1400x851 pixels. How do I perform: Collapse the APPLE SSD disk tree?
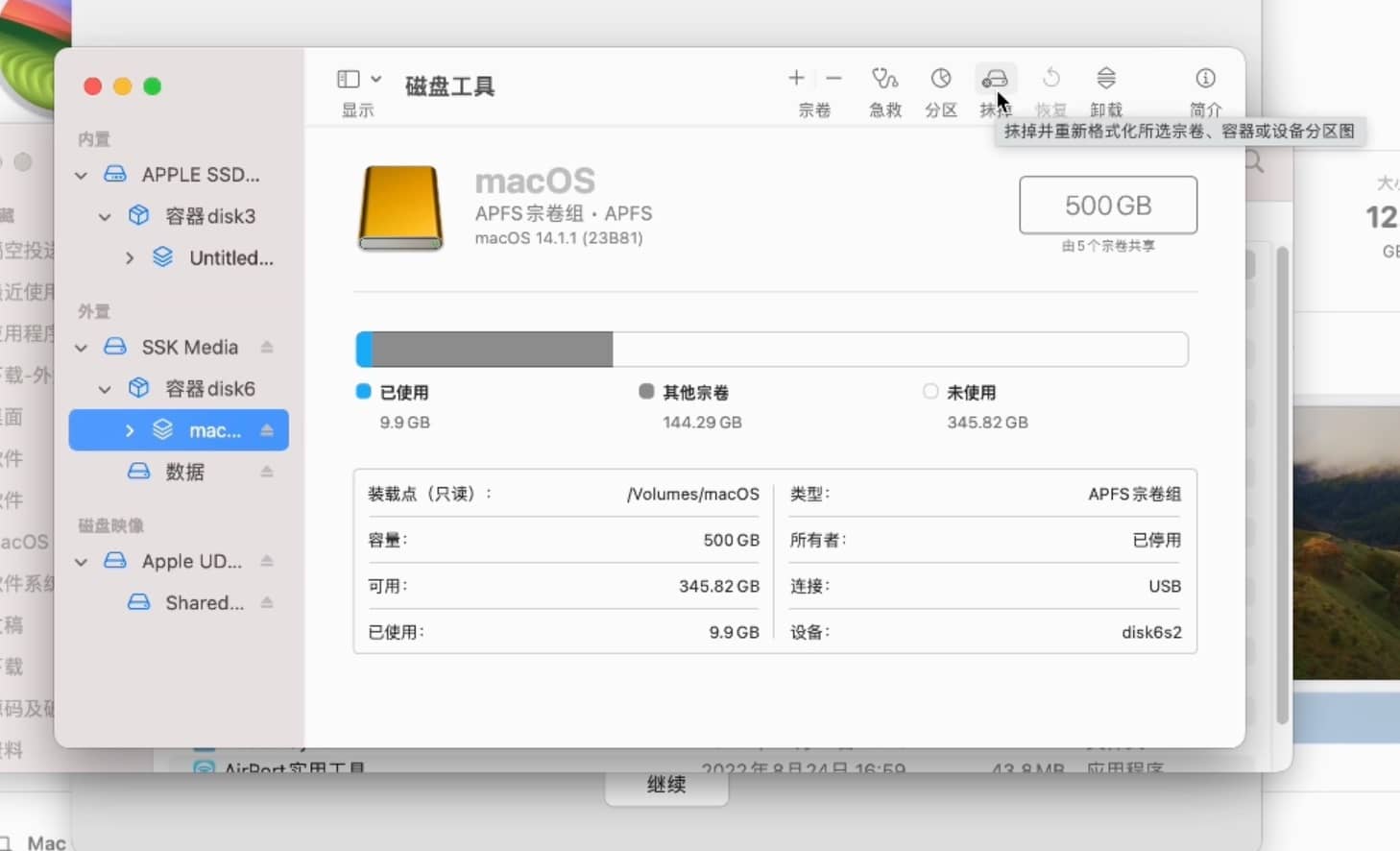(82, 175)
